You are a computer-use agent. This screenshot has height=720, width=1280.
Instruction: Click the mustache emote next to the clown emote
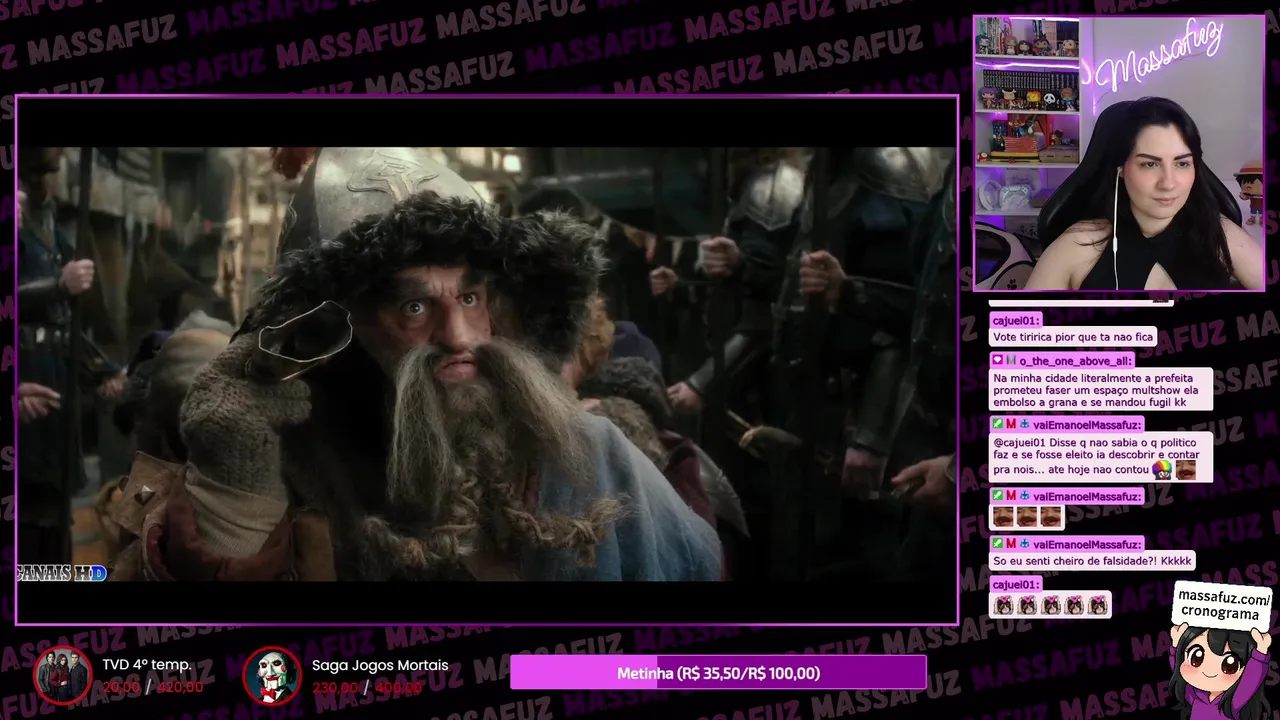[x=1186, y=470]
